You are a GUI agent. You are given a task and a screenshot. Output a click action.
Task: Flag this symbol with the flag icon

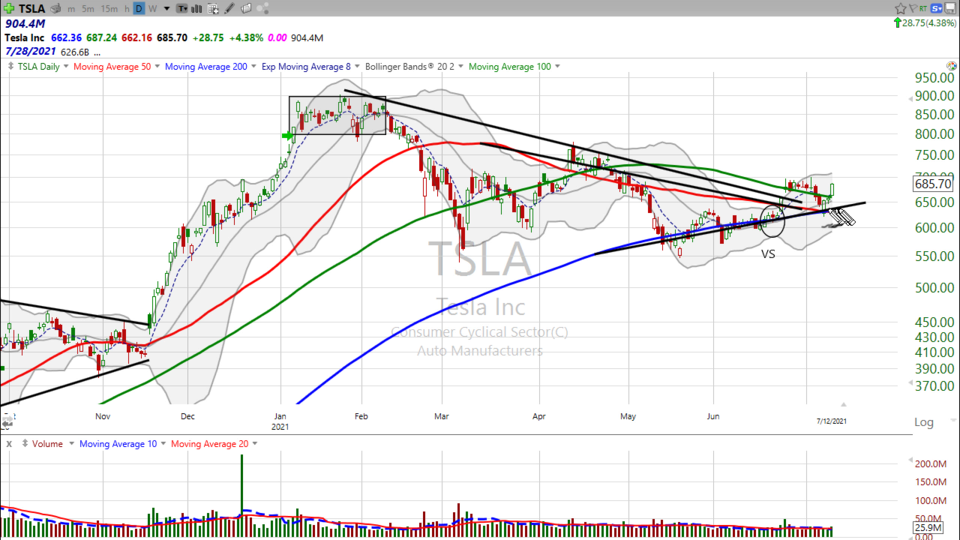913,8
